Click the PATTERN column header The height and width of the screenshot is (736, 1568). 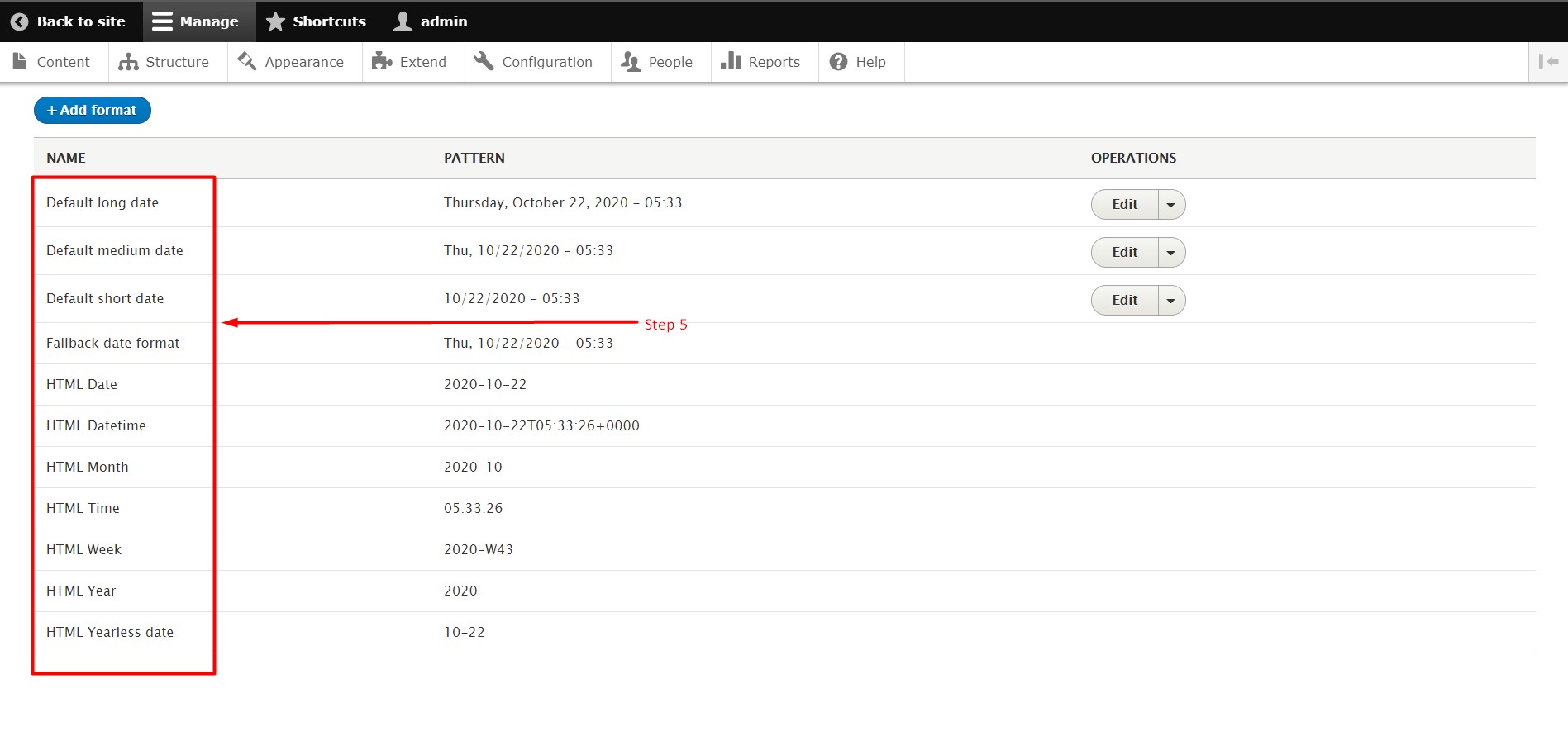tap(474, 158)
